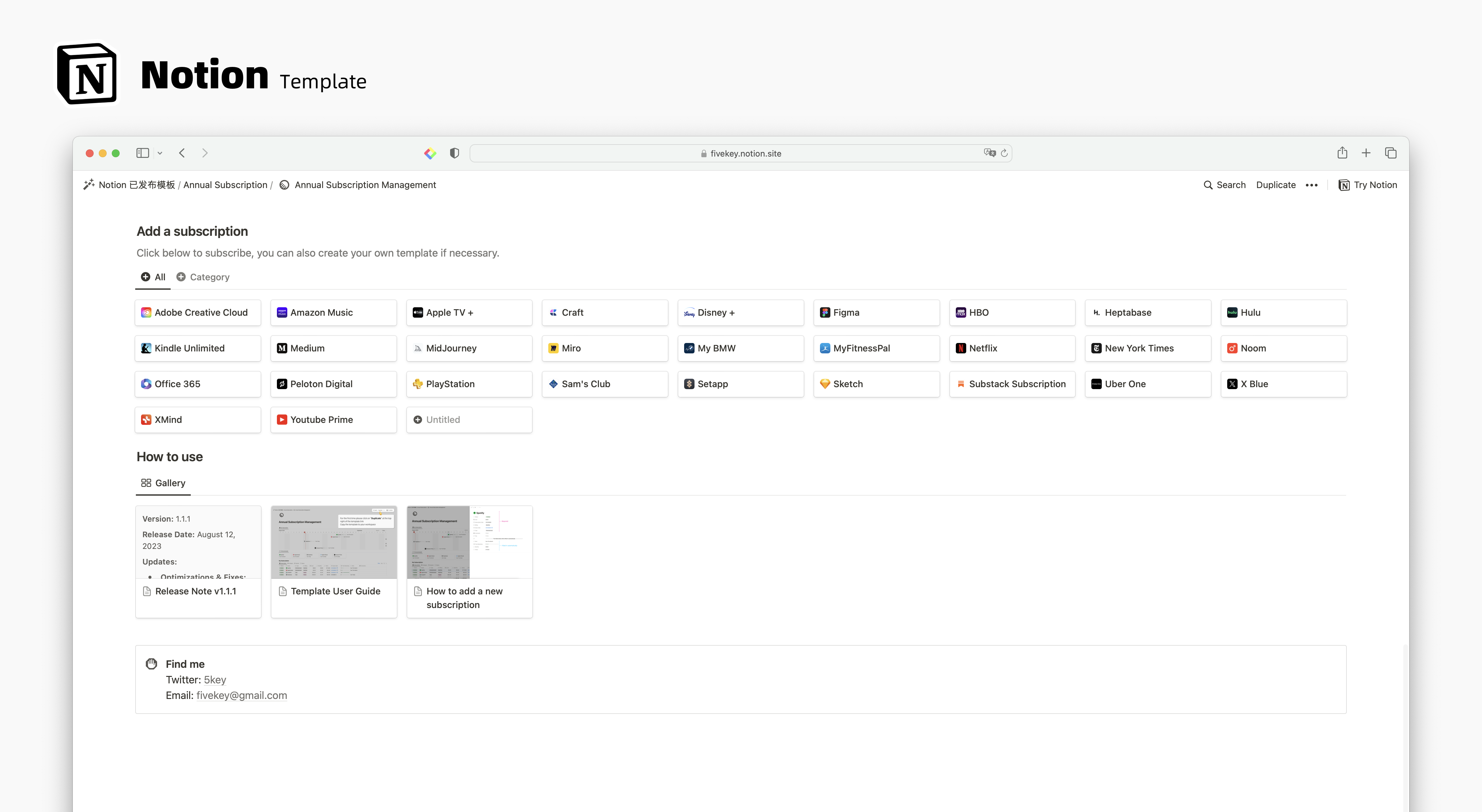Click the Kindle Unlimited template icon
Screen dimensions: 1482x812
coord(146,349)
